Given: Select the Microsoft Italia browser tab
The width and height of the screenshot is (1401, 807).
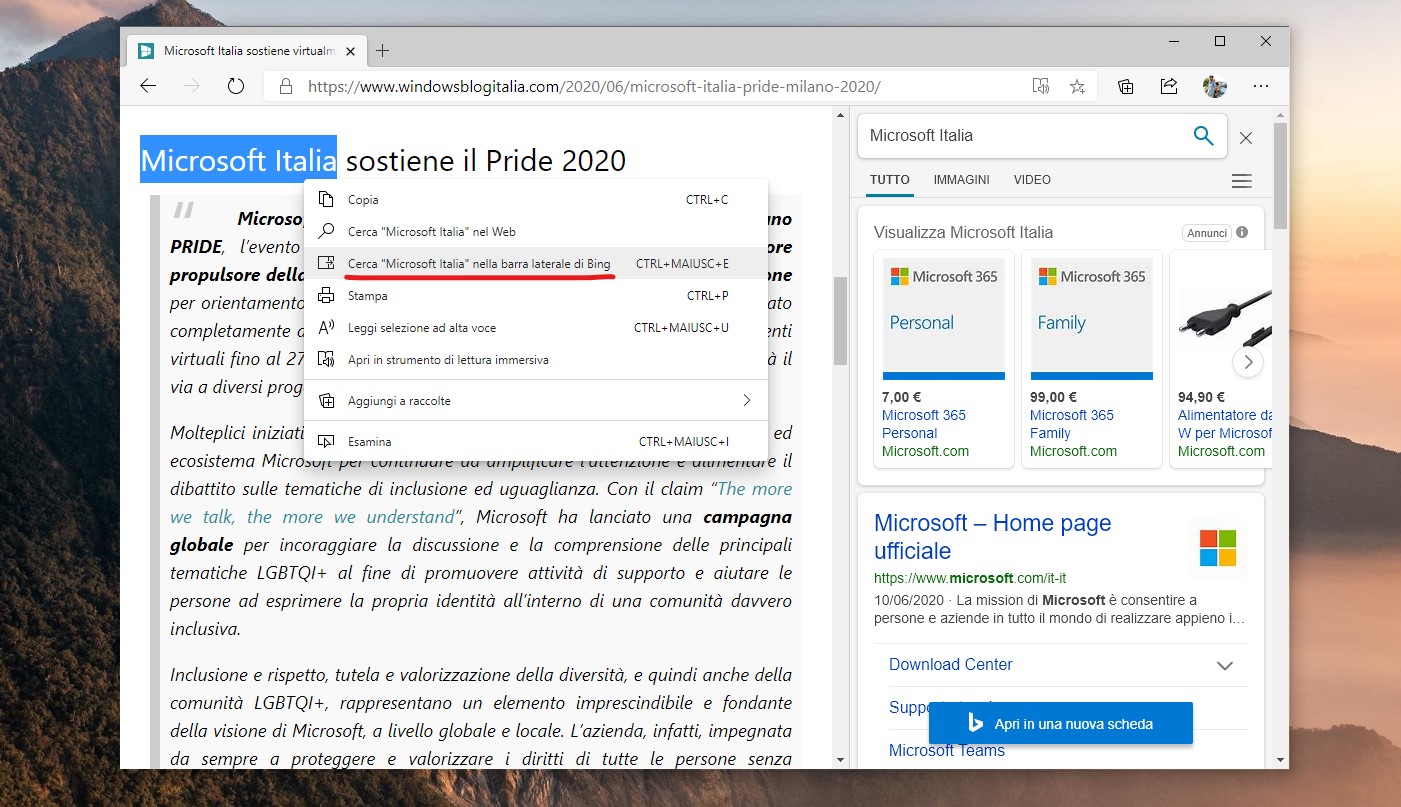Looking at the screenshot, I should pos(245,50).
